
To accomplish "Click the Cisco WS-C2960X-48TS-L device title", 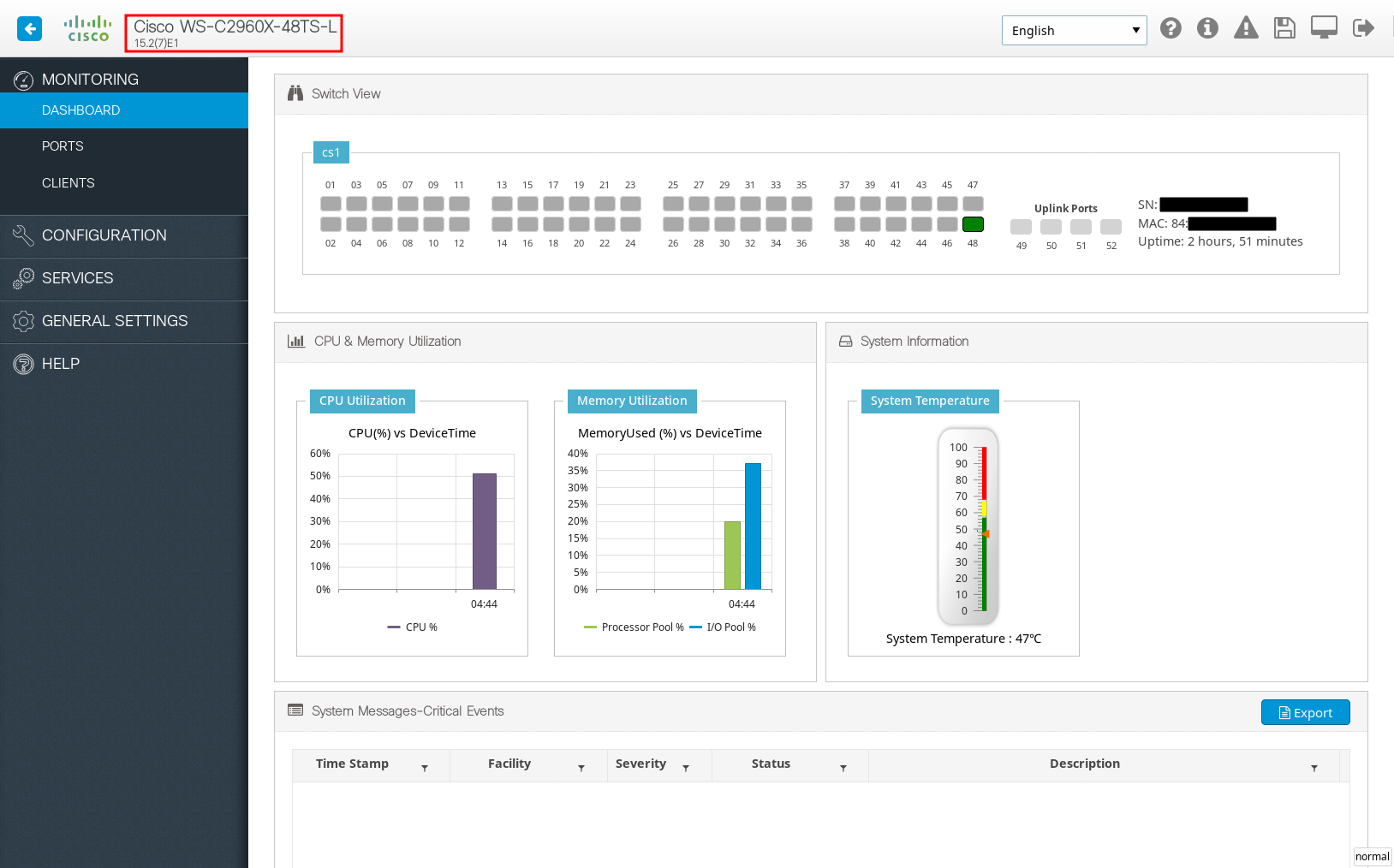I will tap(235, 27).
